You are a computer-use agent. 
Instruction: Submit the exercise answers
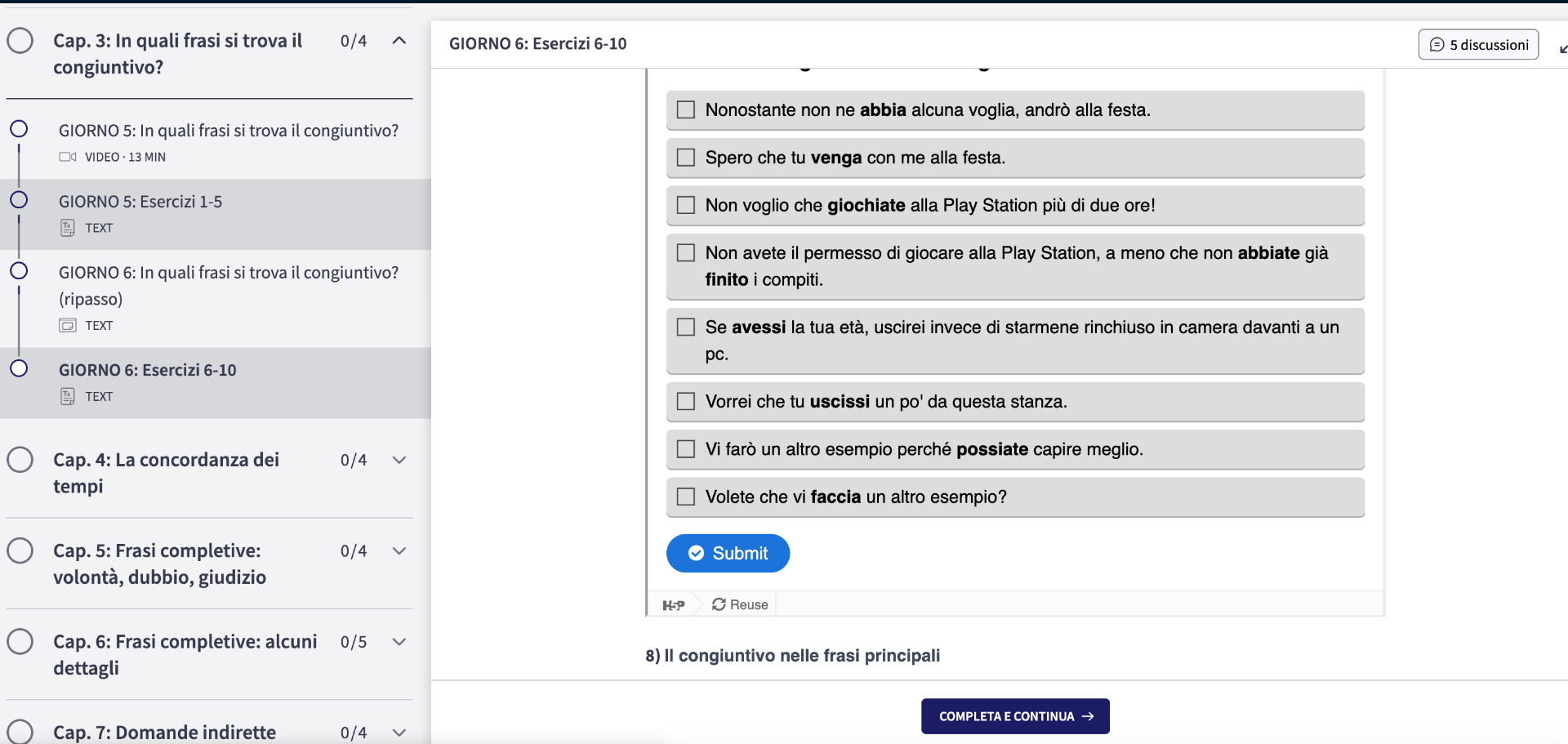pos(728,553)
